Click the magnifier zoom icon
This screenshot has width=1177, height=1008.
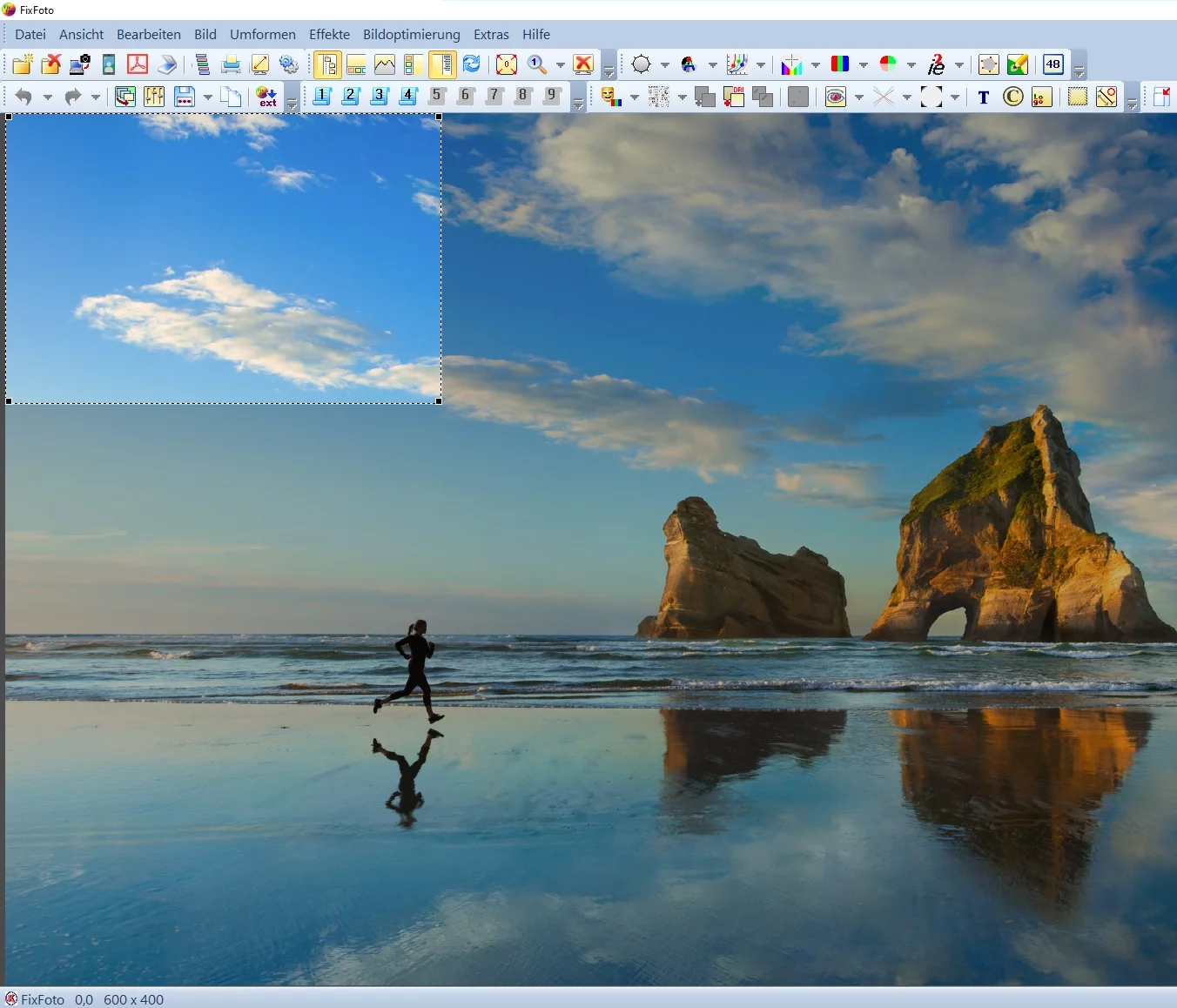click(x=537, y=64)
